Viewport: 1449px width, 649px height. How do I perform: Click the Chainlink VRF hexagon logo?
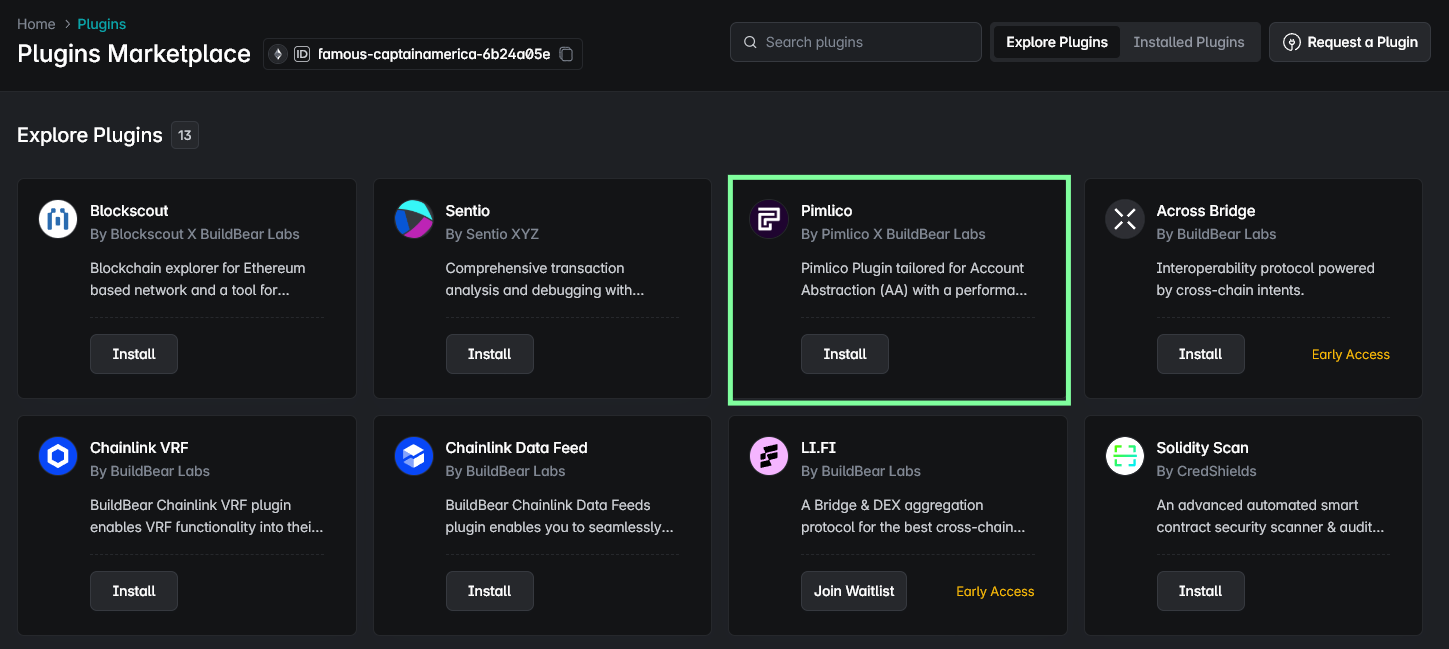point(57,456)
